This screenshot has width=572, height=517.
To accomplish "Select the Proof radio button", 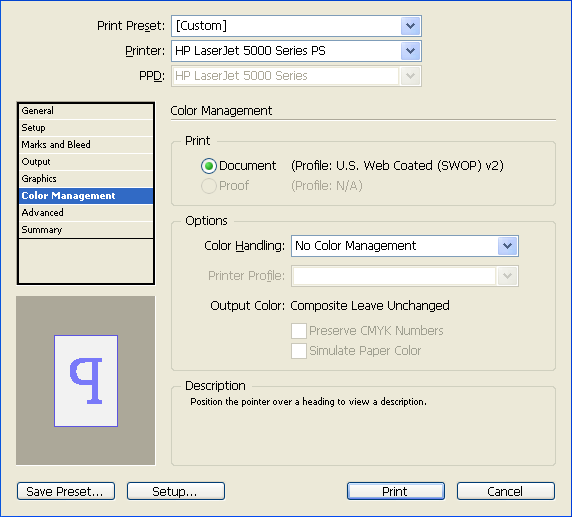I will click(209, 186).
